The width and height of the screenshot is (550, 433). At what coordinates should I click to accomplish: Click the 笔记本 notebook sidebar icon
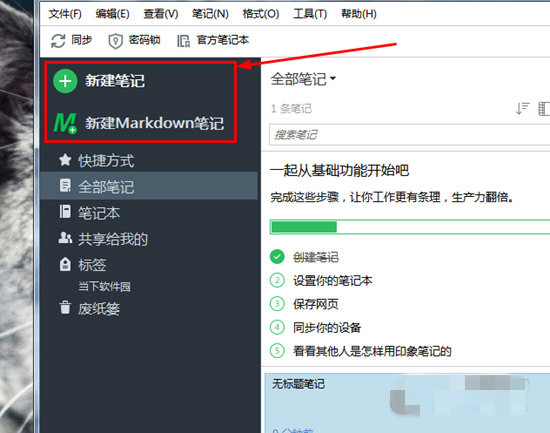click(x=65, y=212)
